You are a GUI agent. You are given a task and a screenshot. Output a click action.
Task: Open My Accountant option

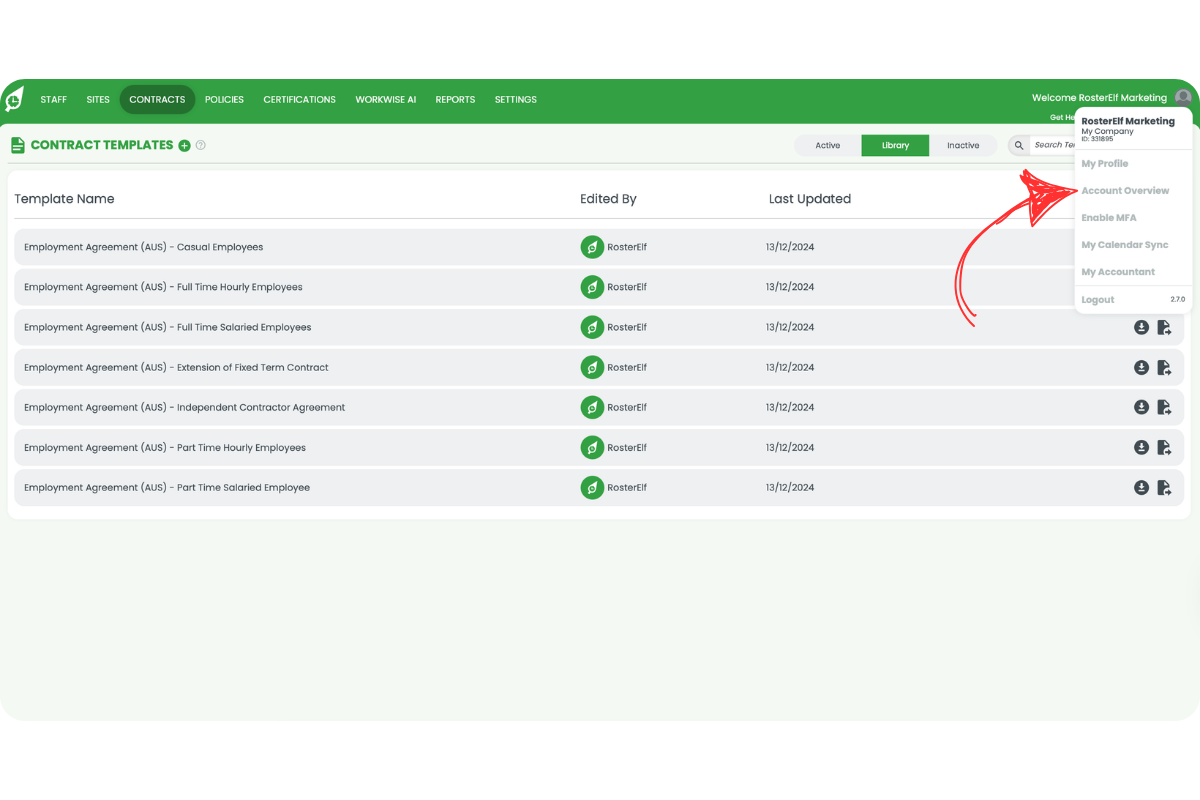click(x=1118, y=272)
